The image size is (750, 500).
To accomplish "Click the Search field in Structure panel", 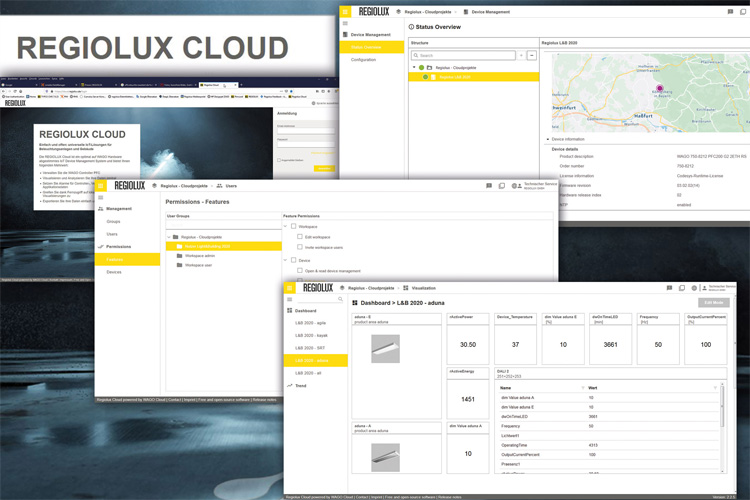I will [463, 56].
